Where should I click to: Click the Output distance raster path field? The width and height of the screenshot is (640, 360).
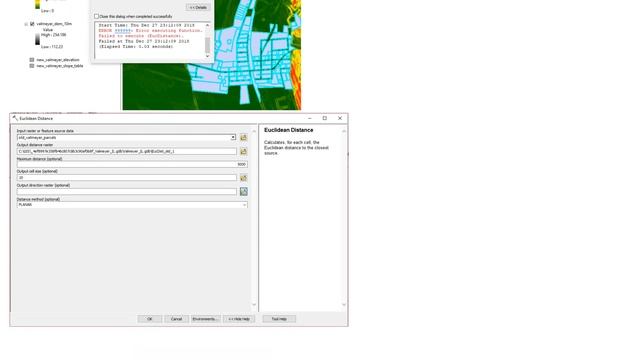tap(127, 151)
